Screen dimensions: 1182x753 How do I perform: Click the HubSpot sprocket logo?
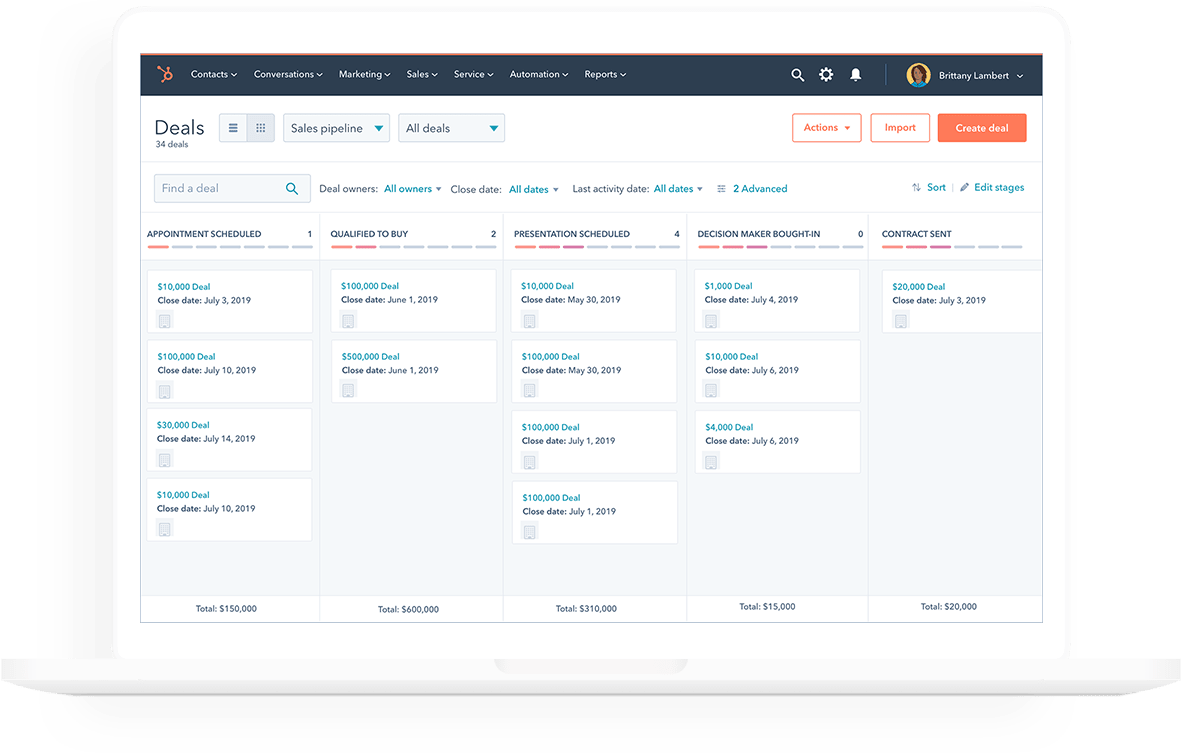tap(164, 74)
